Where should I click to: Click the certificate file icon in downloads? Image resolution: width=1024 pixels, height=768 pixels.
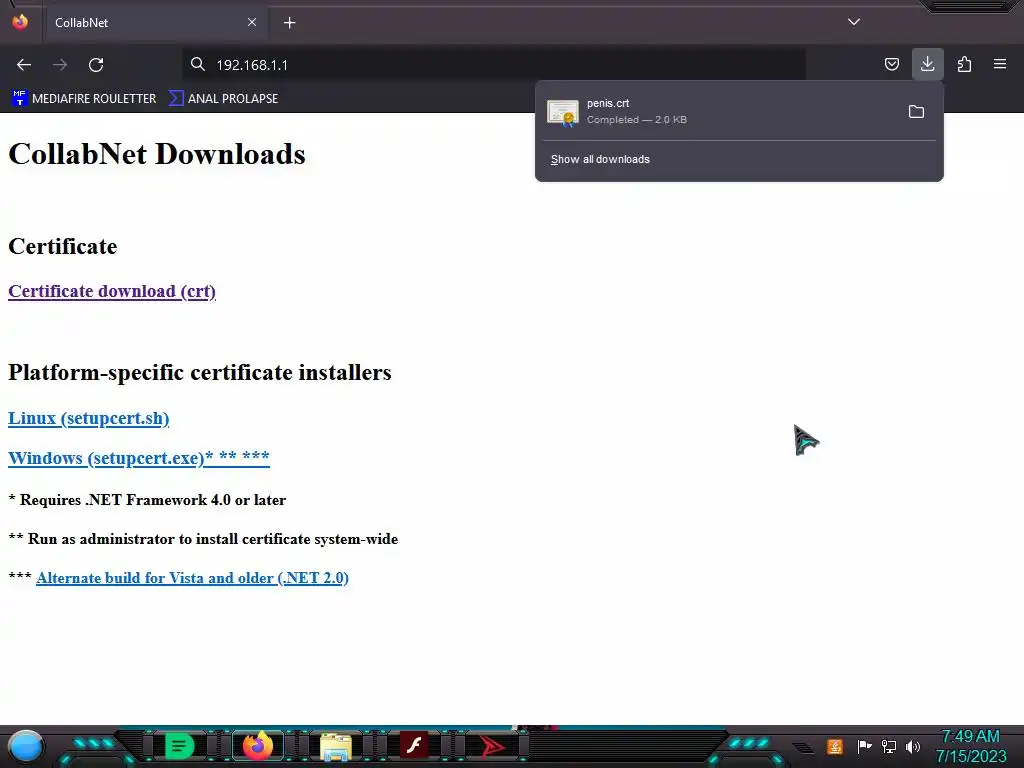click(x=563, y=113)
